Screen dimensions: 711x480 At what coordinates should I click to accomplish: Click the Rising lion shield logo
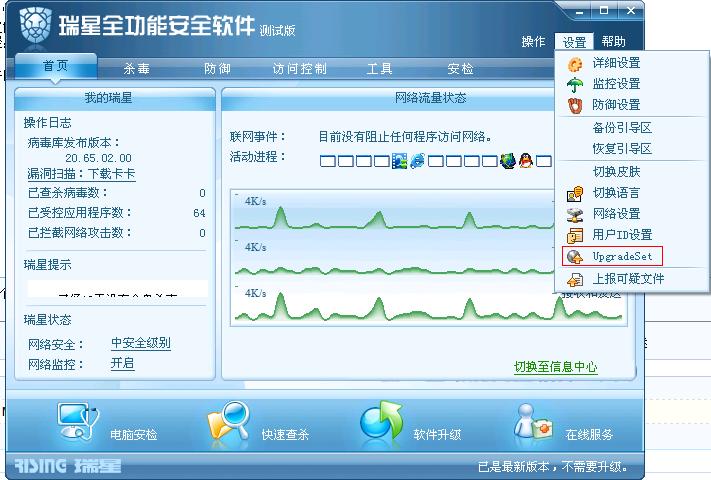tap(35, 26)
